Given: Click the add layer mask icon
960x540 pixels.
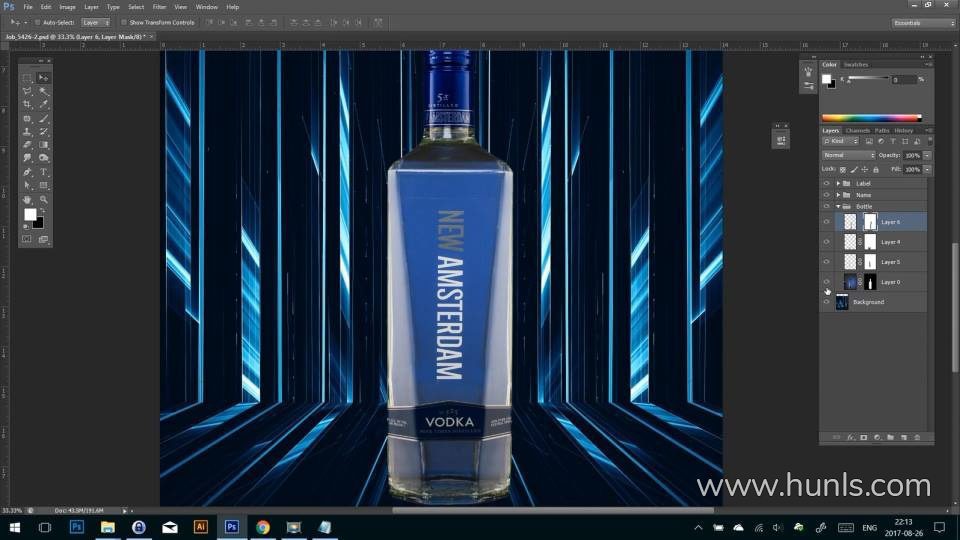Looking at the screenshot, I should [863, 437].
